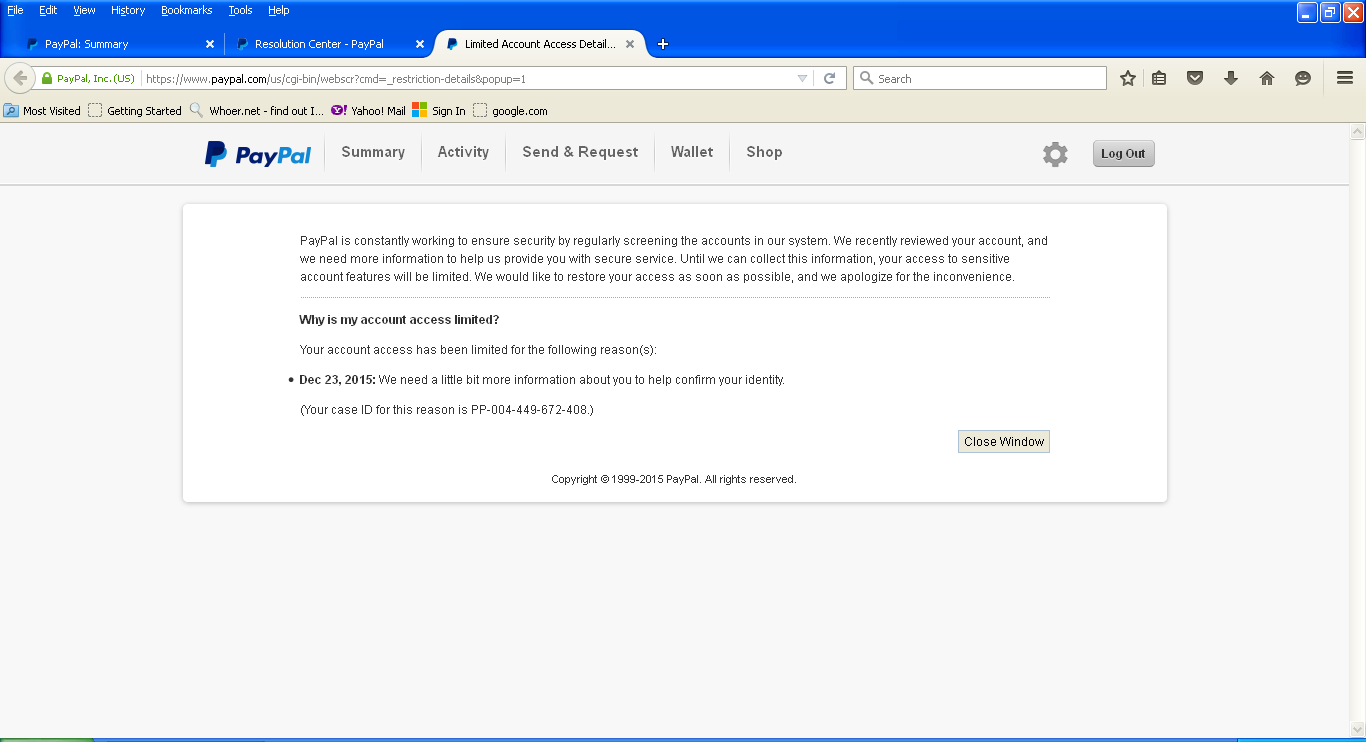The image size is (1366, 742).
Task: Click inside the URL address bar
Action: click(470, 78)
